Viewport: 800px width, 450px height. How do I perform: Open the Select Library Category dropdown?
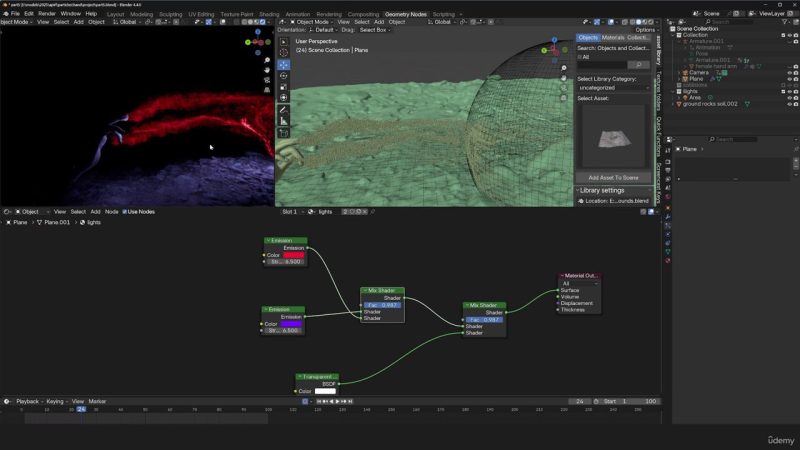point(613,88)
